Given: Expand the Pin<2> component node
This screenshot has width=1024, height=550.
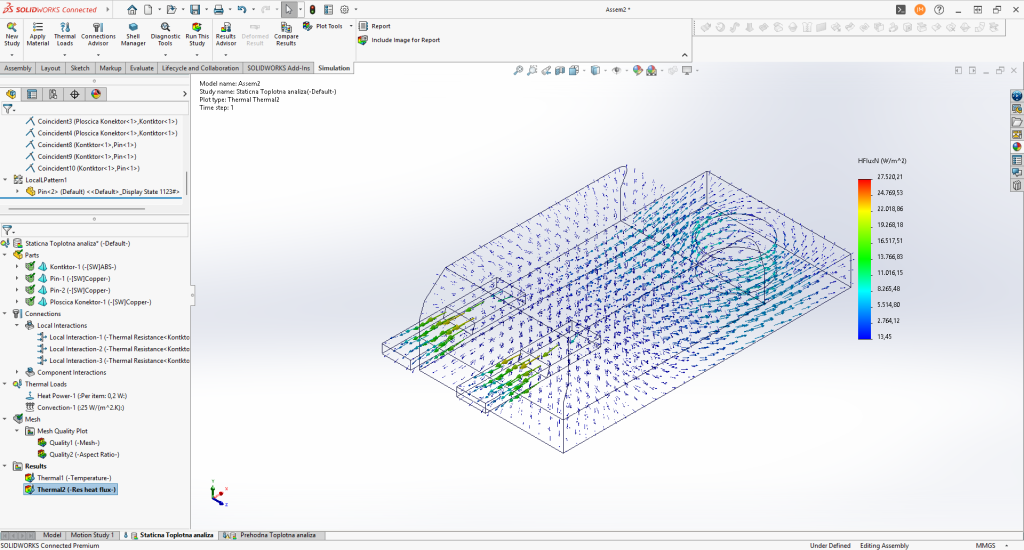Looking at the screenshot, I should 17,191.
